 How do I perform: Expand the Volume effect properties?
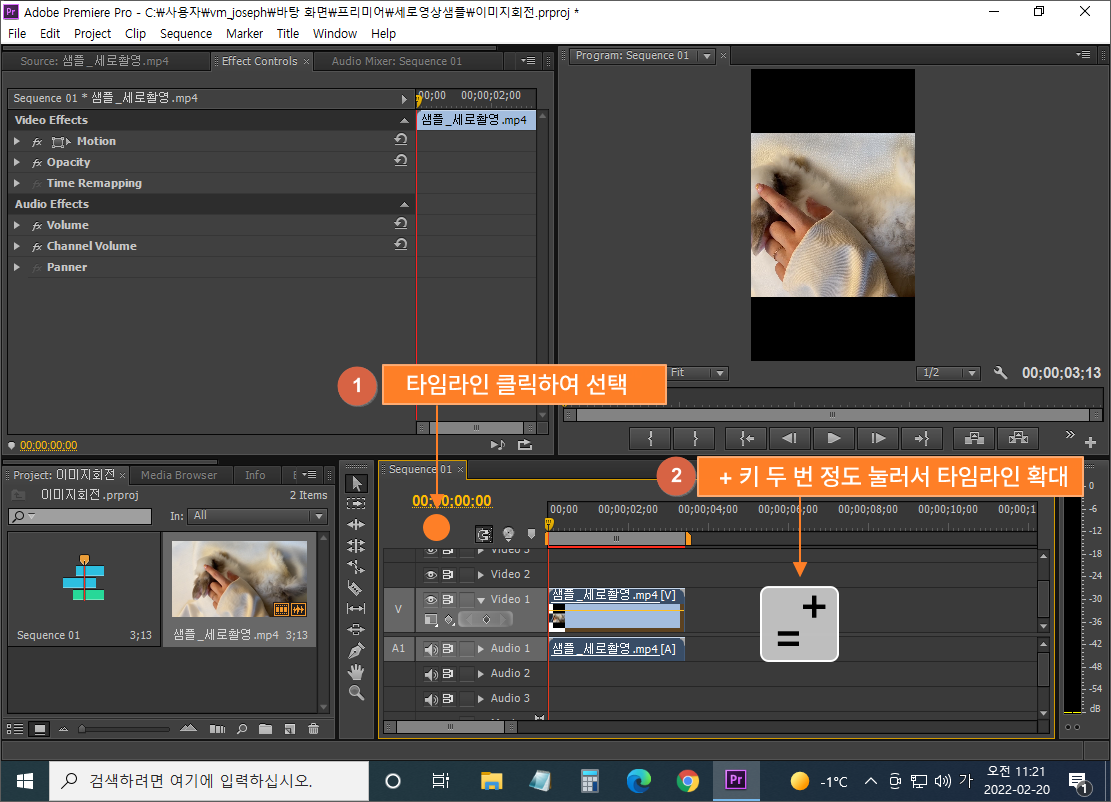click(17, 225)
